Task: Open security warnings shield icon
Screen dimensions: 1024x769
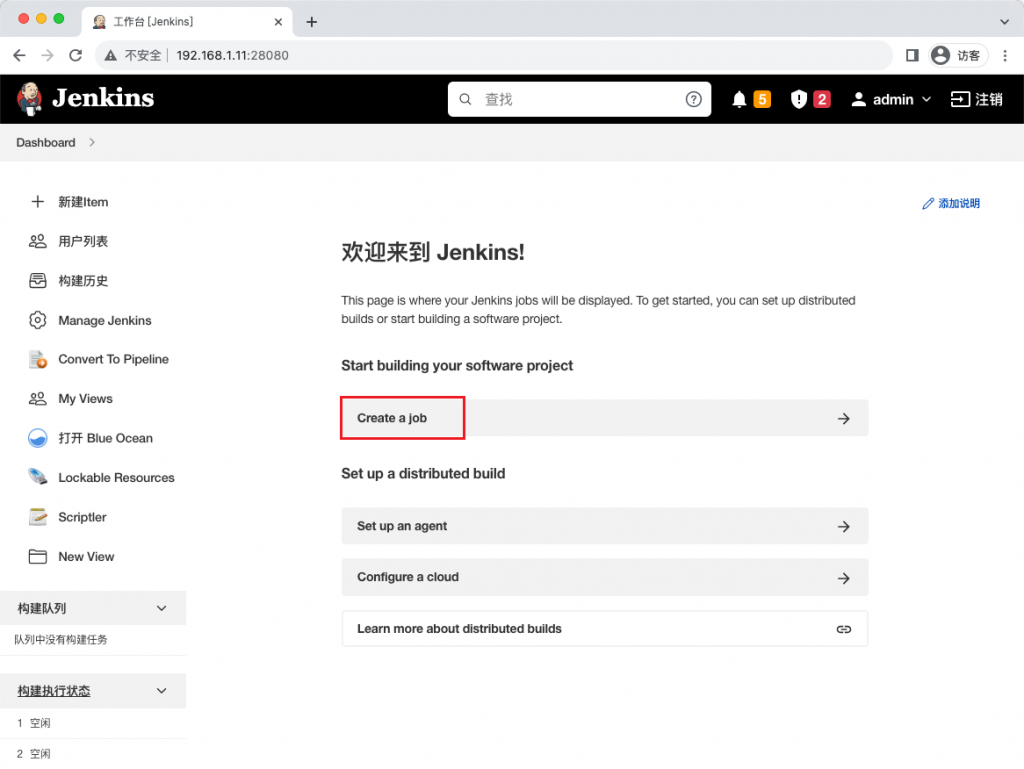Action: coord(799,99)
